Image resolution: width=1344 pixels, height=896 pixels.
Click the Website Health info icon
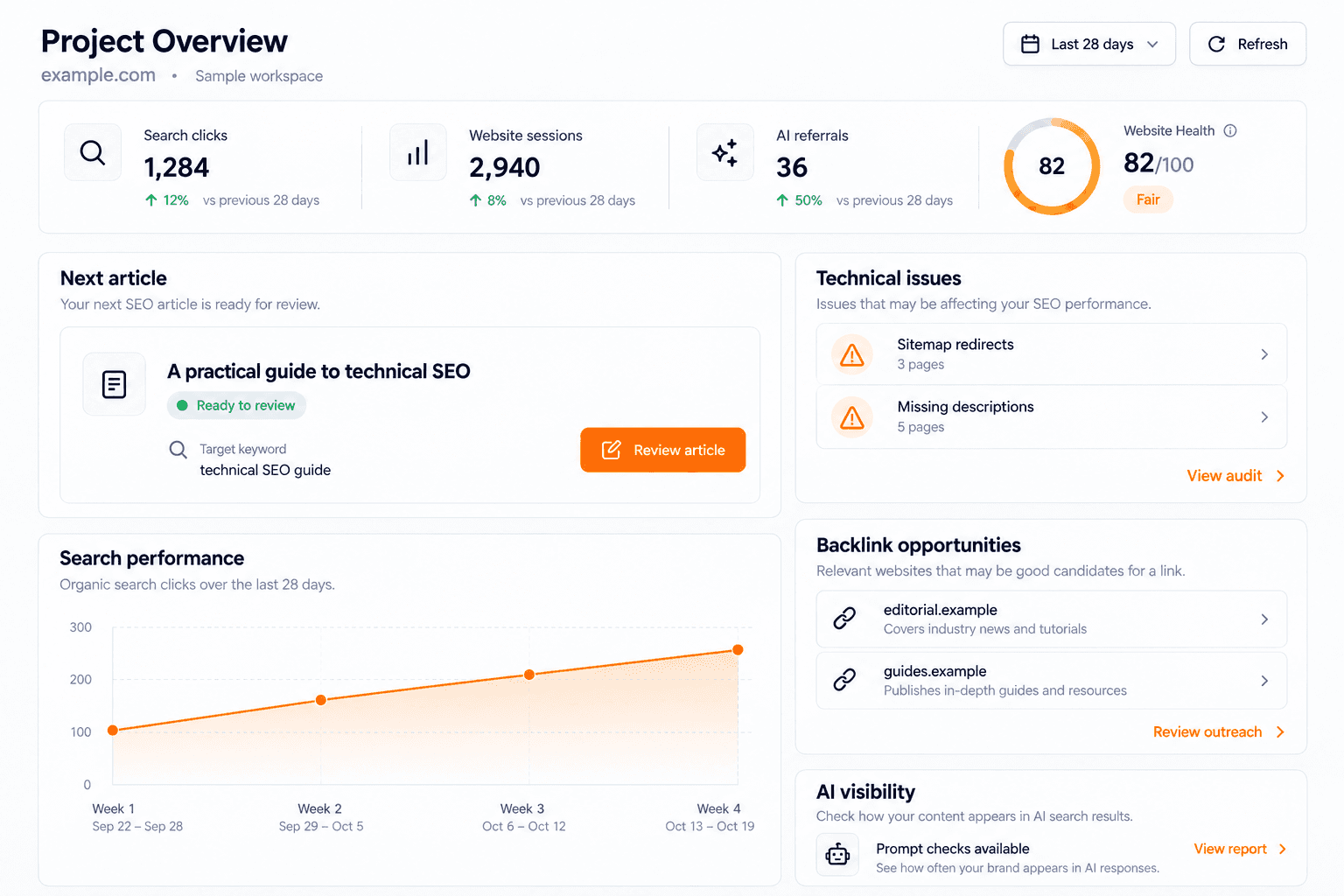point(1230,131)
